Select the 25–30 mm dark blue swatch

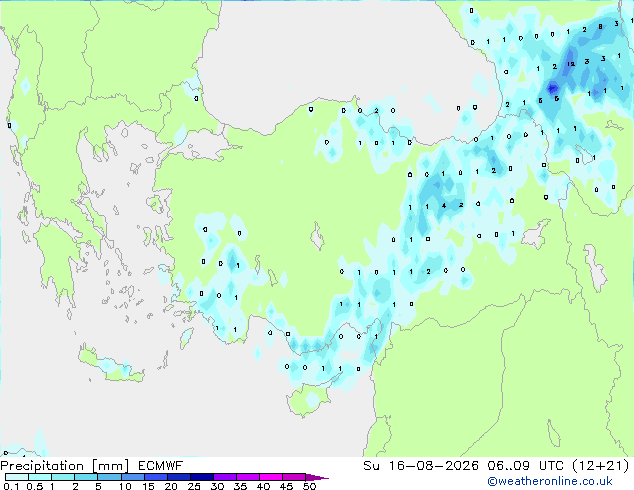(202, 477)
